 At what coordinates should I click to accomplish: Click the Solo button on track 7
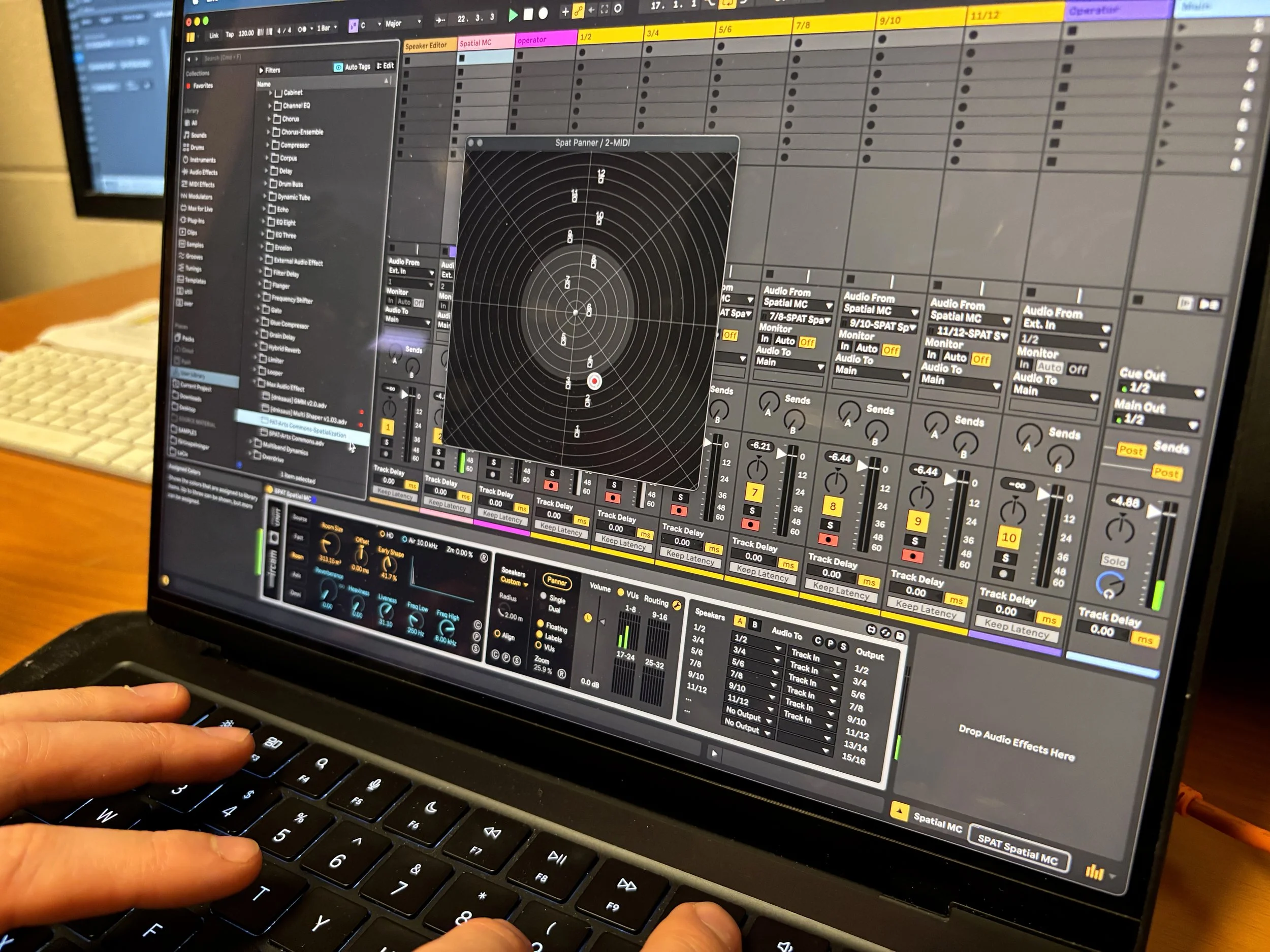pos(752,510)
